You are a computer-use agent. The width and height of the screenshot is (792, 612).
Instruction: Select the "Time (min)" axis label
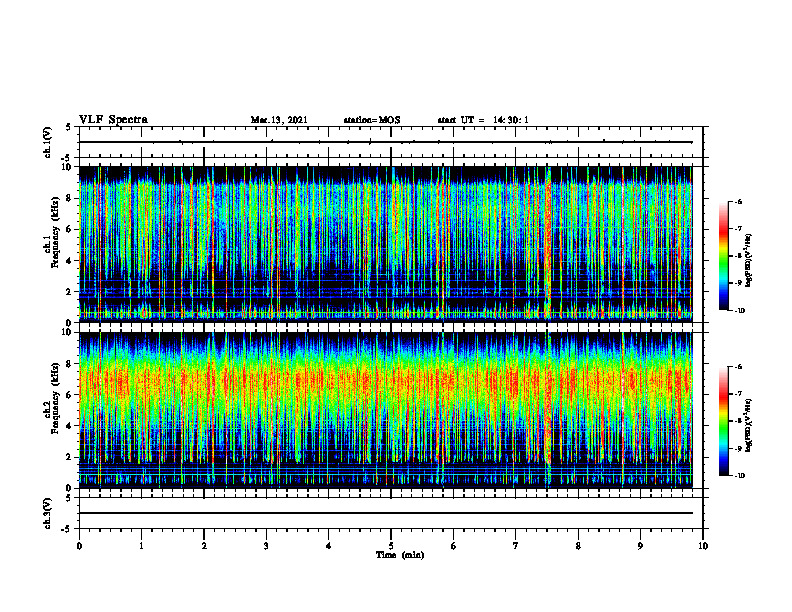[x=400, y=555]
